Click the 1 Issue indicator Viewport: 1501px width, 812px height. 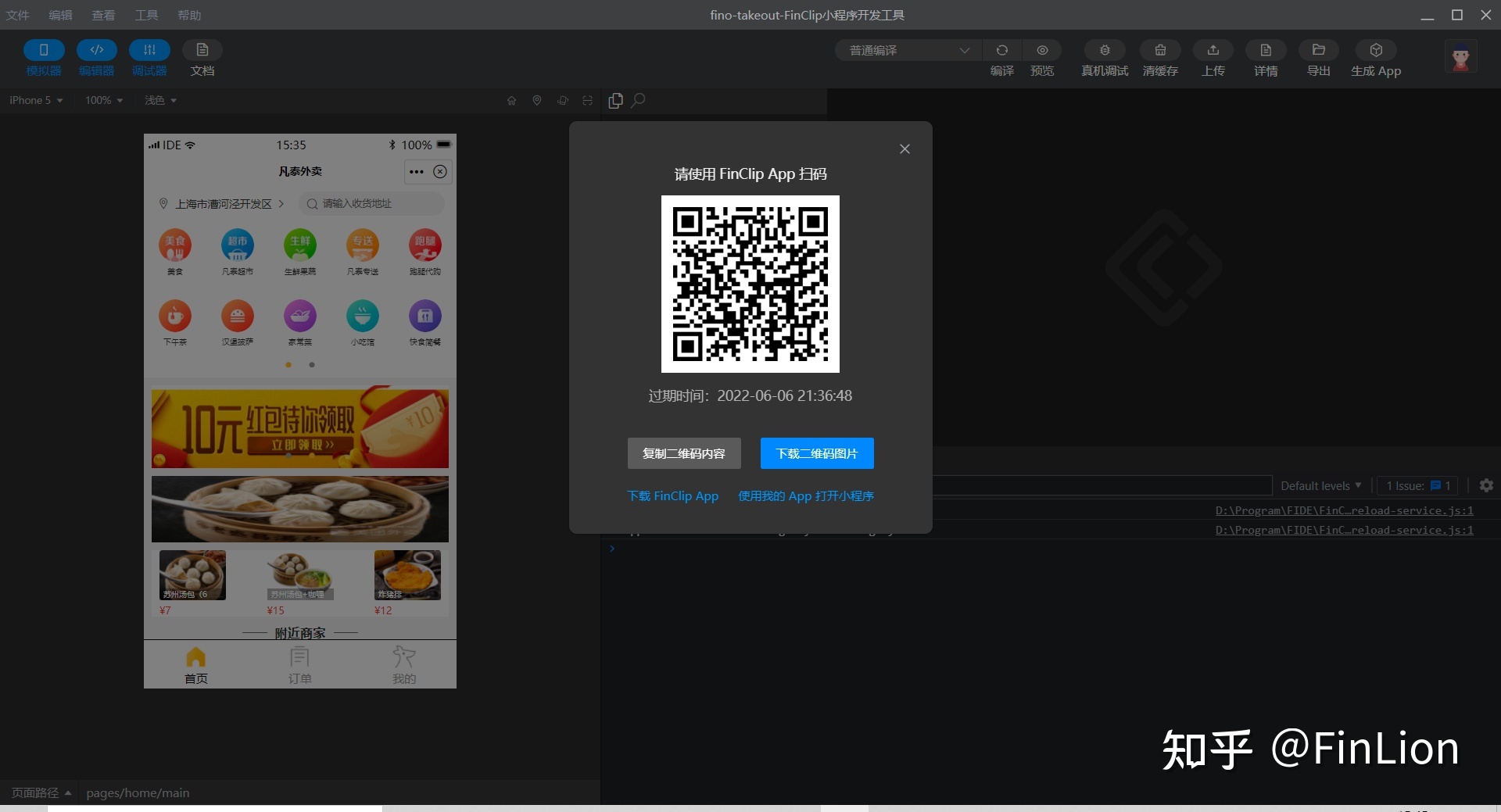(x=1419, y=485)
